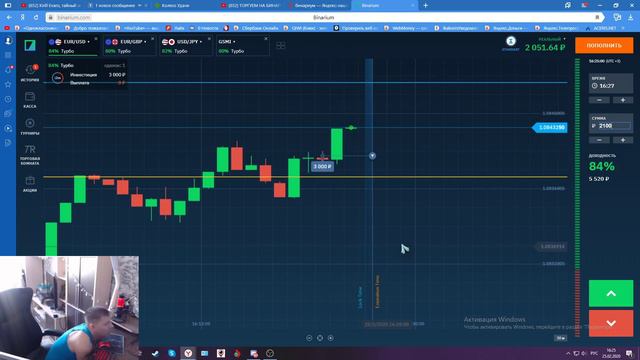Open the 7R trading room
This screenshot has width=640, height=360.
point(30,155)
